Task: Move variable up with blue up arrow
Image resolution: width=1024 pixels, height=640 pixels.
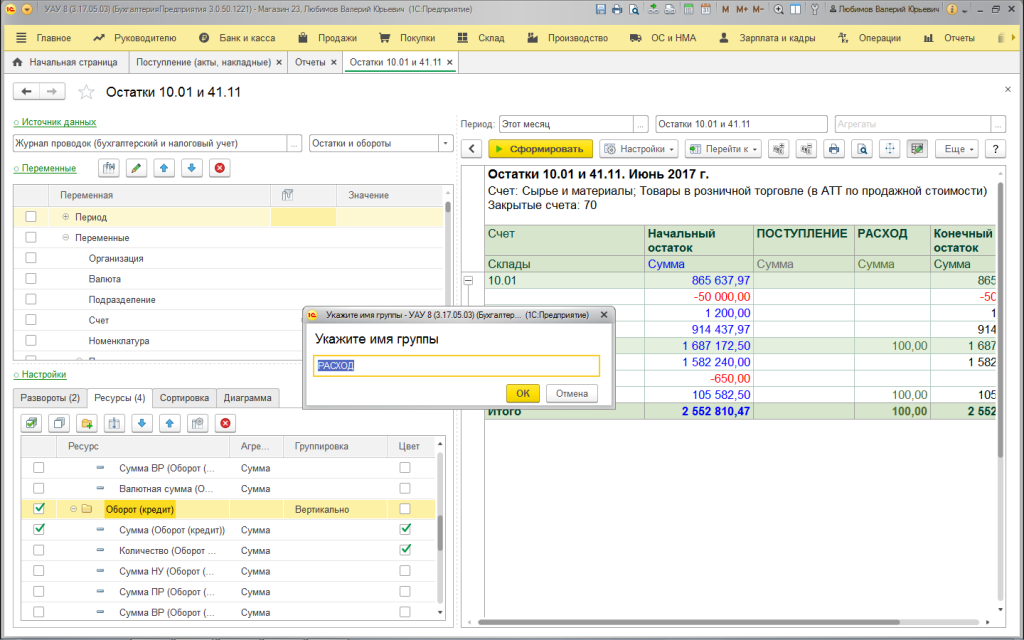Action: coord(164,168)
